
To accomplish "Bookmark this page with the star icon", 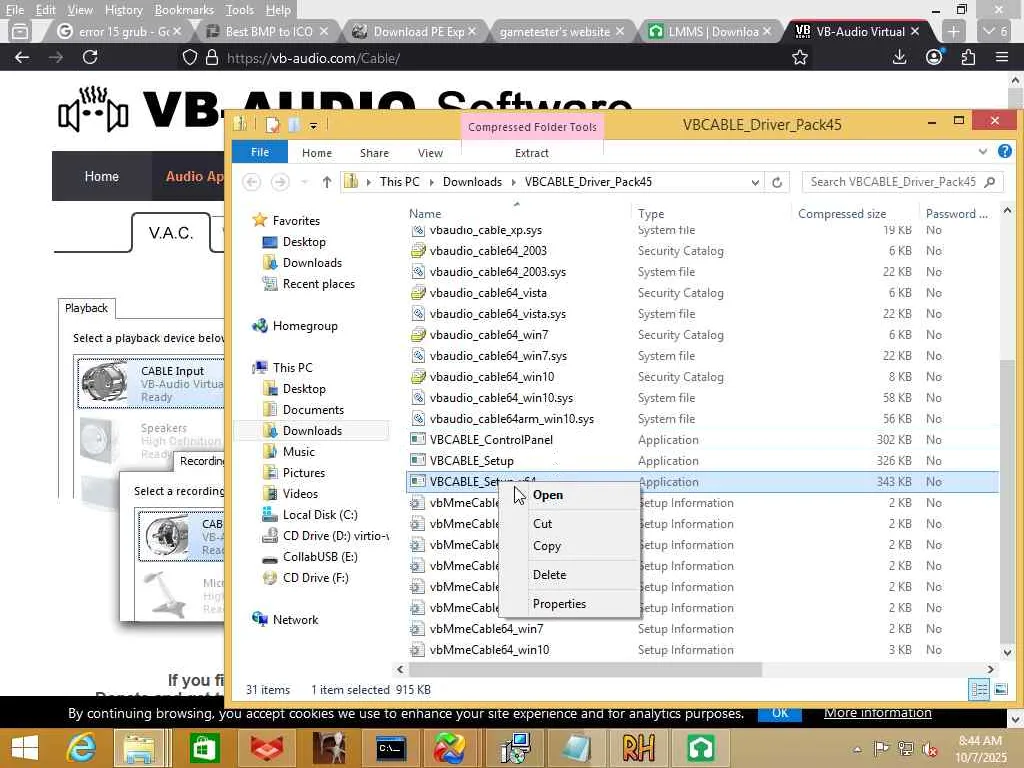I will pos(799,57).
